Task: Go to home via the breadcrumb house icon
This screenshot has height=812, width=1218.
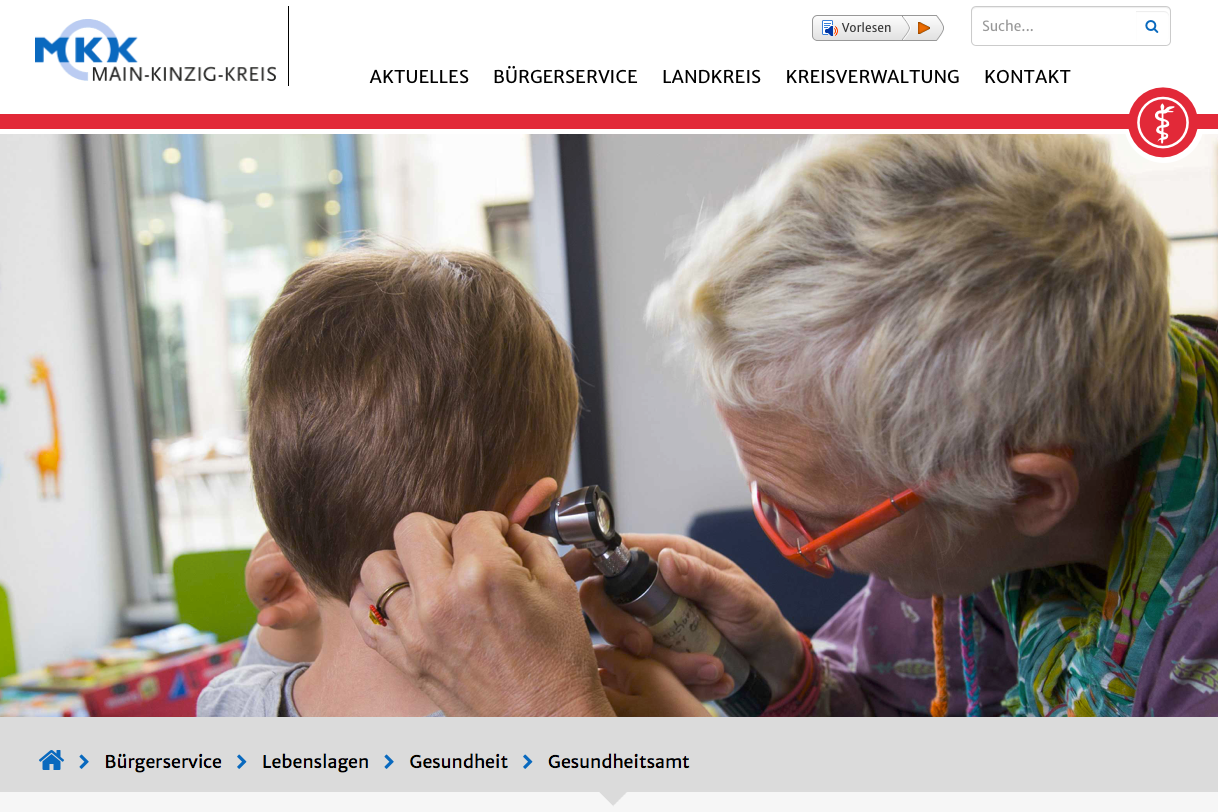Action: 51,761
